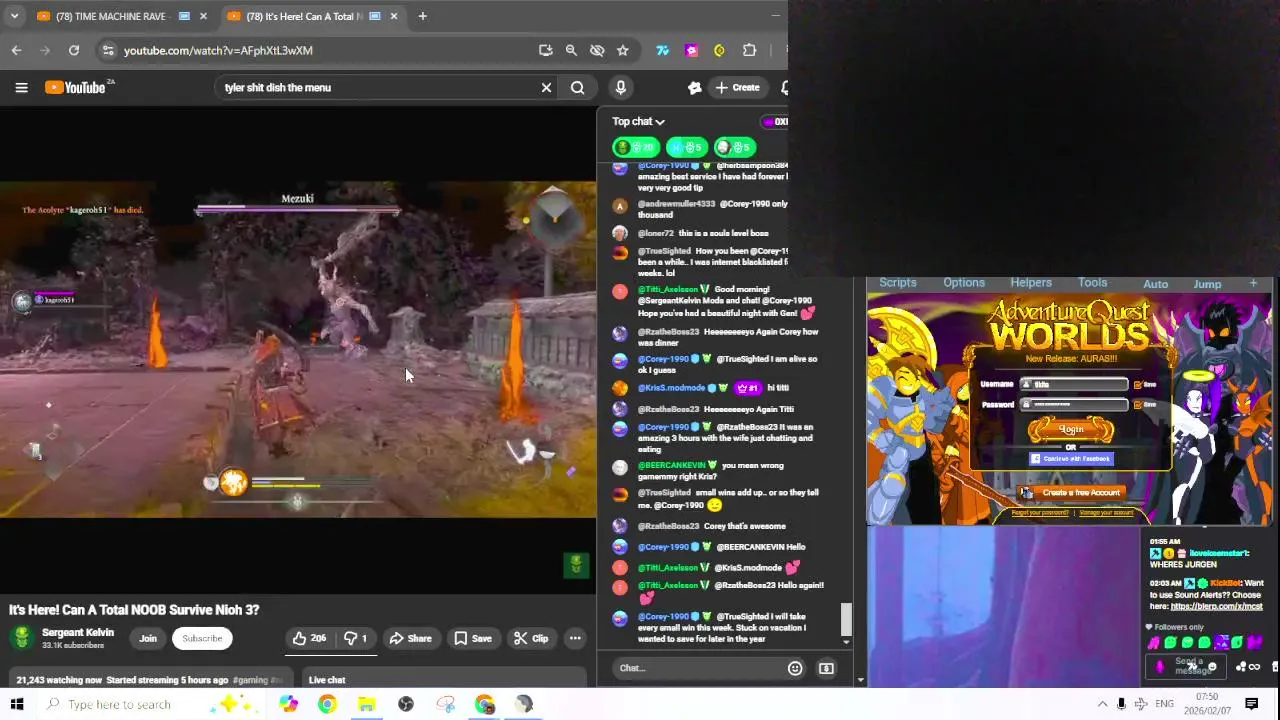Toggle Save checkbox next to Username

[x=1138, y=384]
